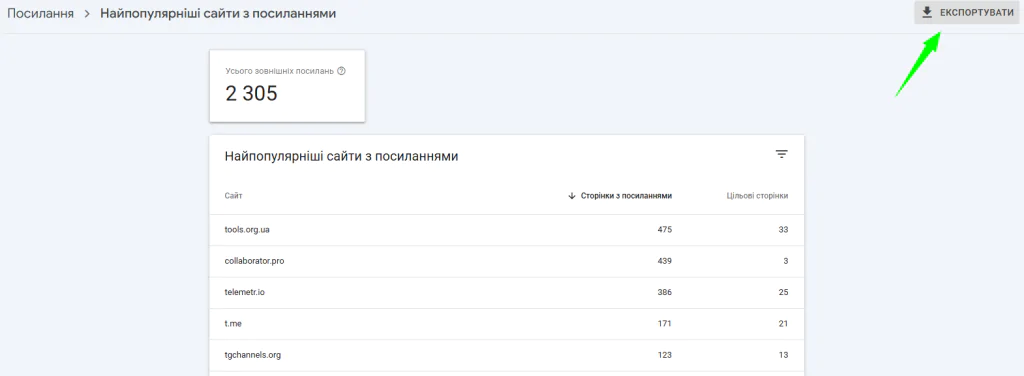Open the telemetr.io row

coord(507,292)
